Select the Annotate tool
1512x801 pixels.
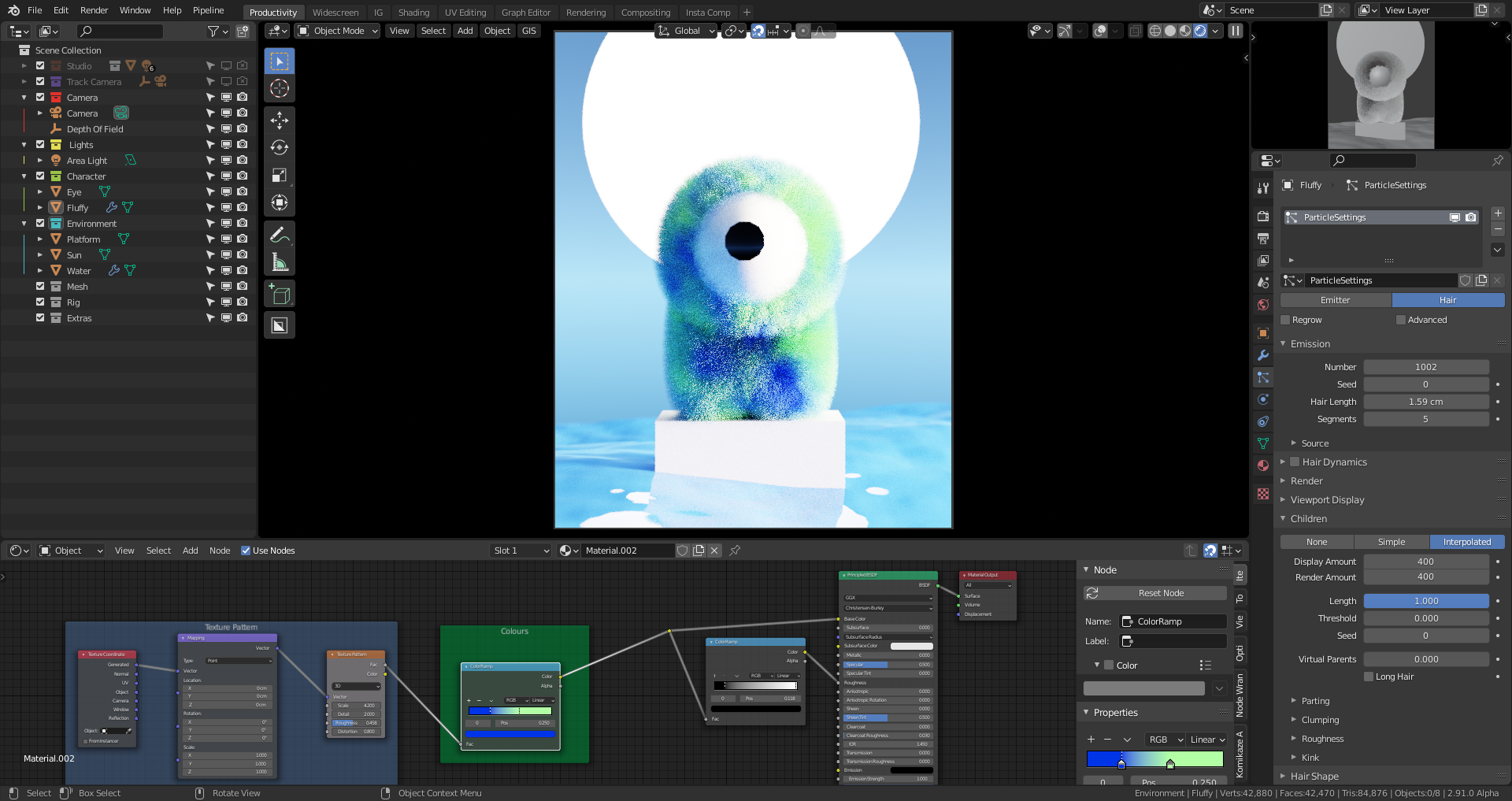click(280, 235)
